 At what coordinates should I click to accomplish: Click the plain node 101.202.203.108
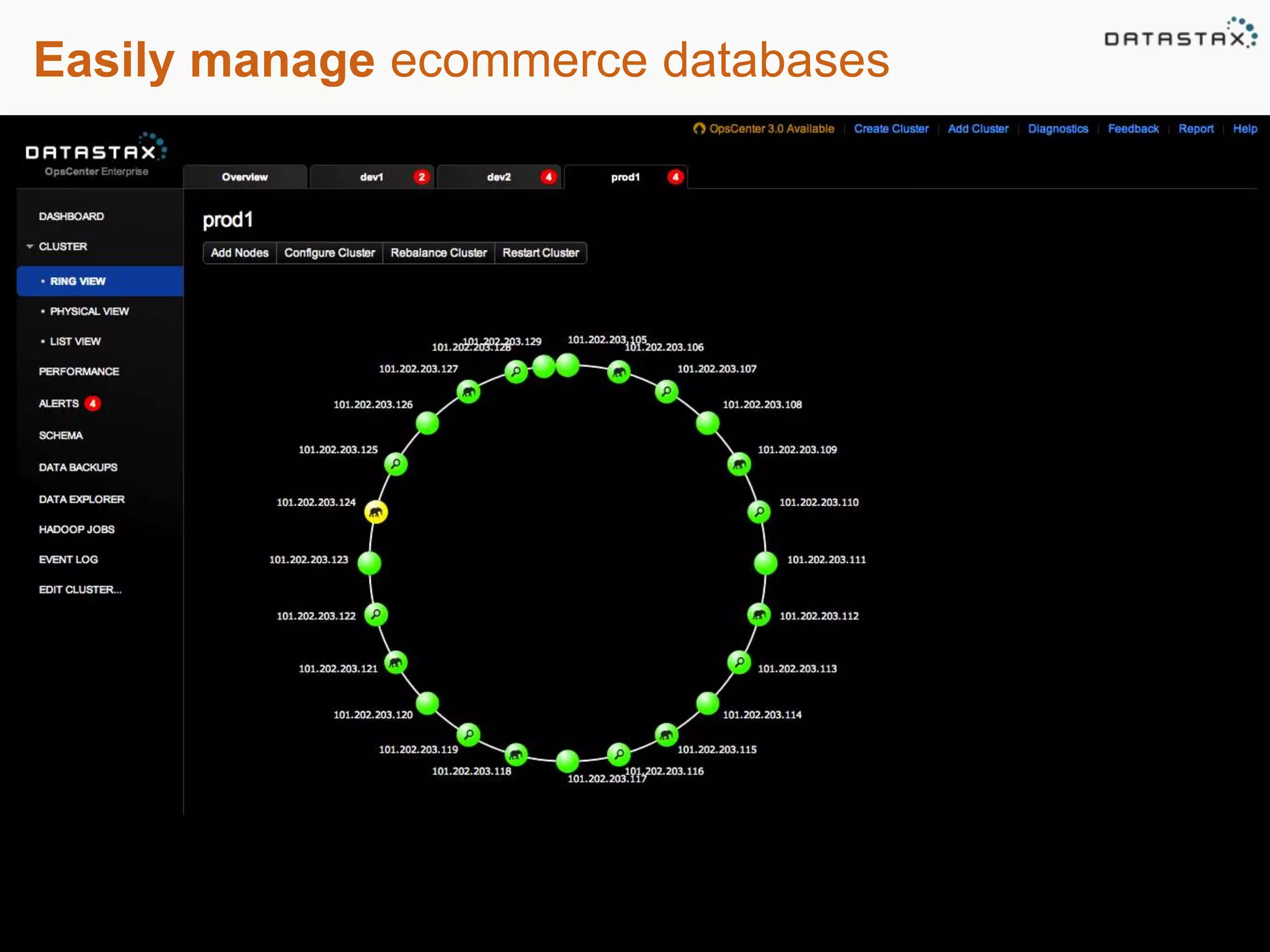(708, 423)
